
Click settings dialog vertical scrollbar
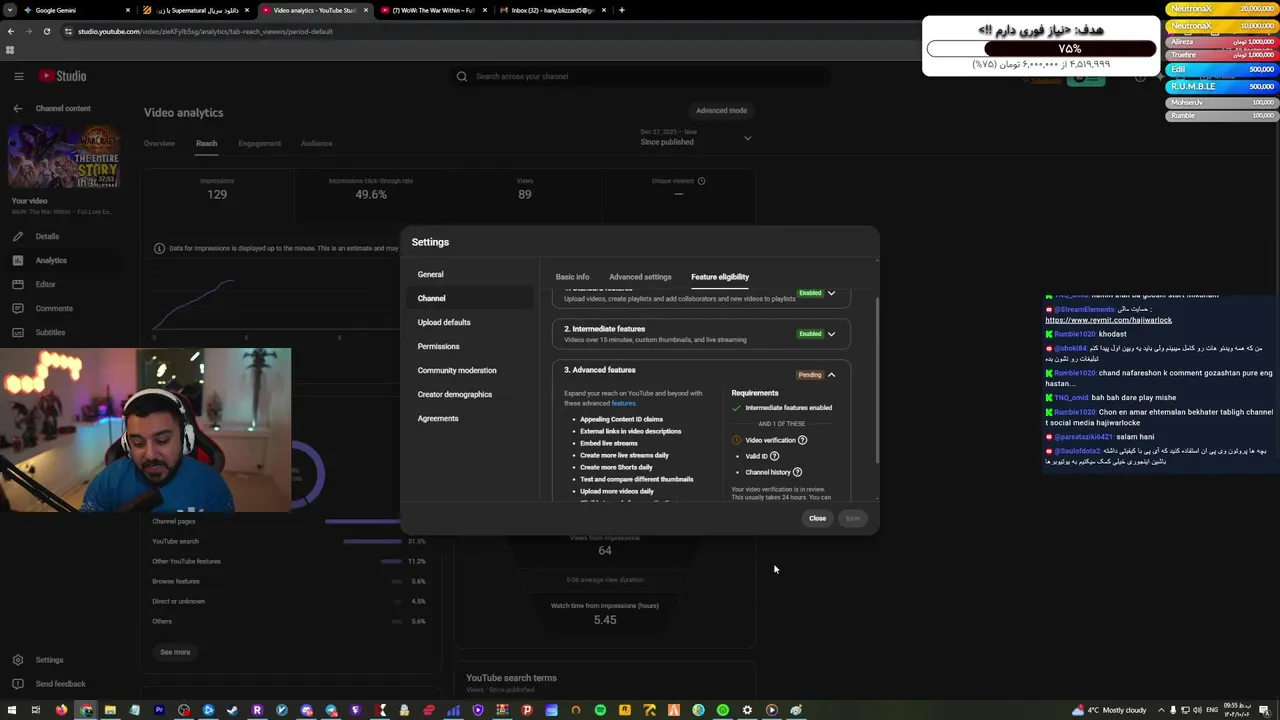[877, 380]
